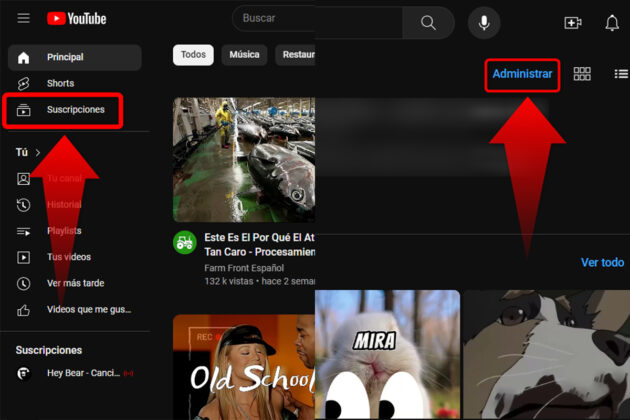Click the Farm Front Español channel avatar
The image size is (630, 420).
tap(185, 242)
